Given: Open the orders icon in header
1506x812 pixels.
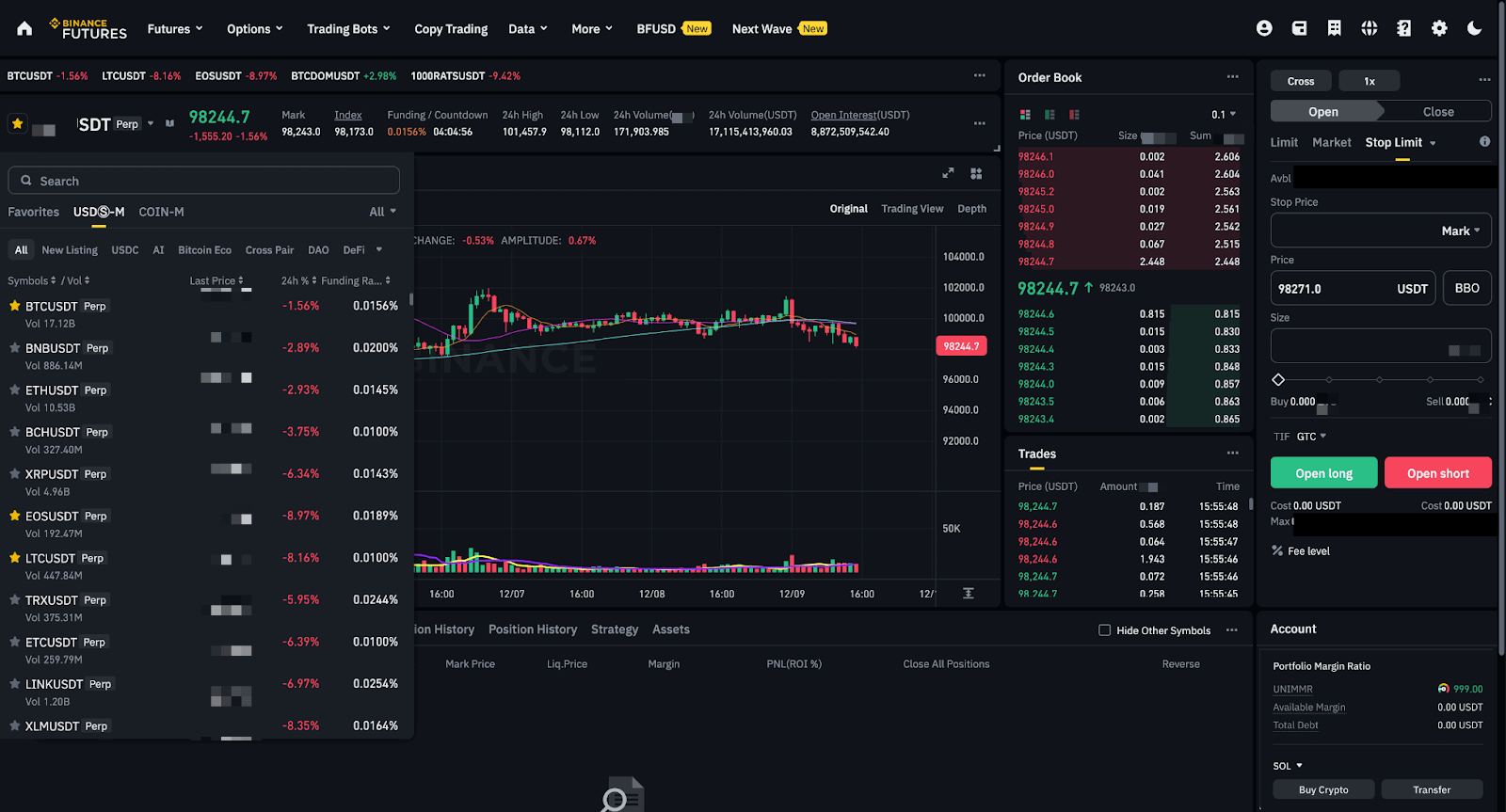Looking at the screenshot, I should [x=1334, y=28].
